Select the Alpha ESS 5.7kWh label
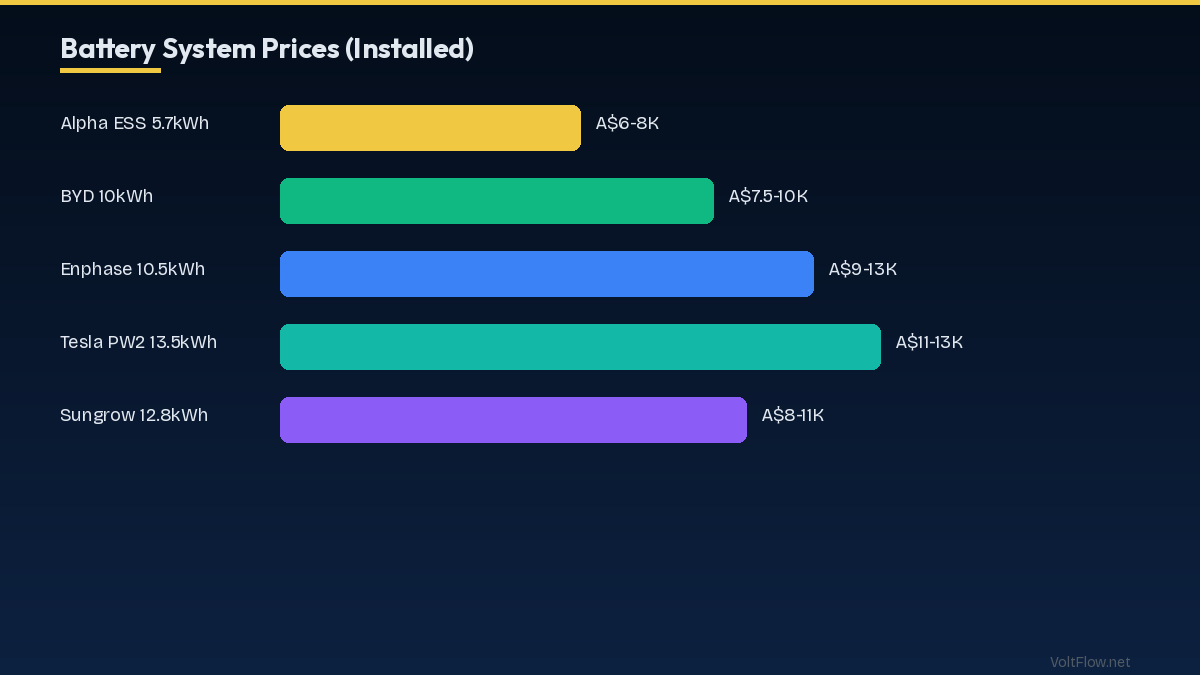This screenshot has width=1200, height=675. coord(135,123)
